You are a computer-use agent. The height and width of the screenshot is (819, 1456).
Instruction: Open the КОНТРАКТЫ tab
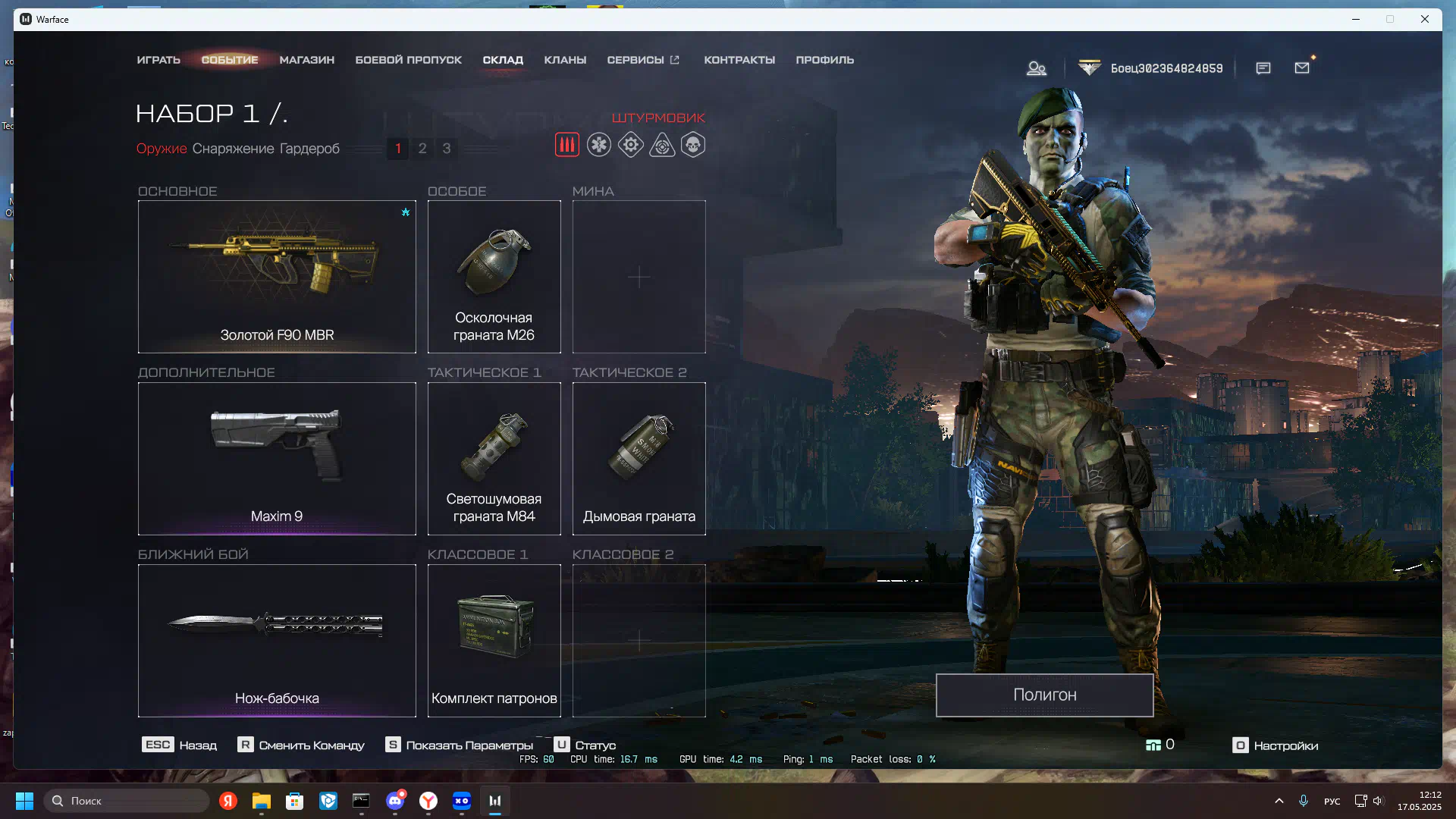click(739, 60)
